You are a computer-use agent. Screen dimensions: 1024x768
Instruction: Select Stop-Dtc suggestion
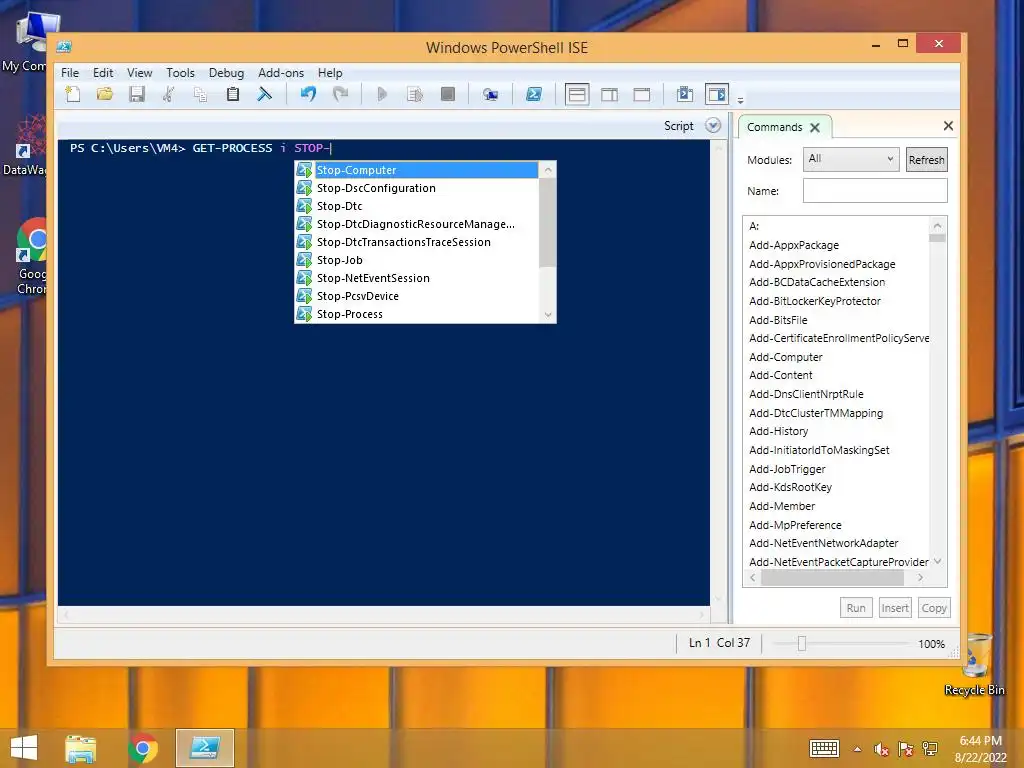point(417,206)
